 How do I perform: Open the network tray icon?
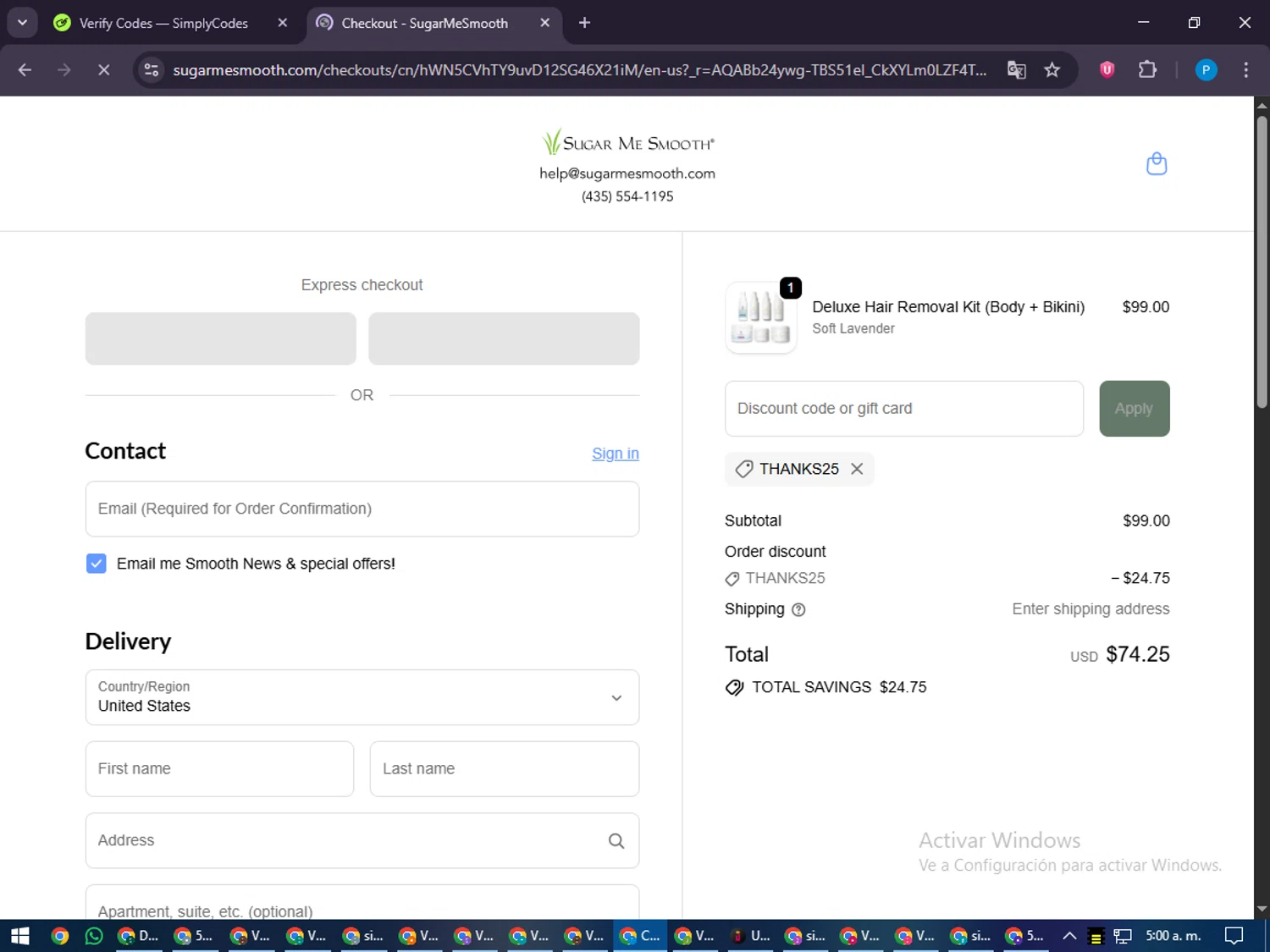tap(1123, 936)
